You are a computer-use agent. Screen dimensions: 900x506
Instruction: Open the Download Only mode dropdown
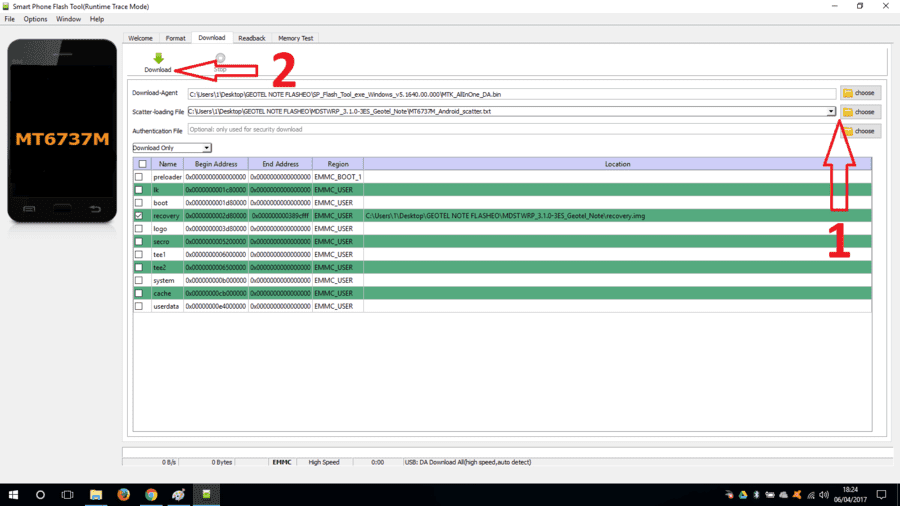click(172, 148)
